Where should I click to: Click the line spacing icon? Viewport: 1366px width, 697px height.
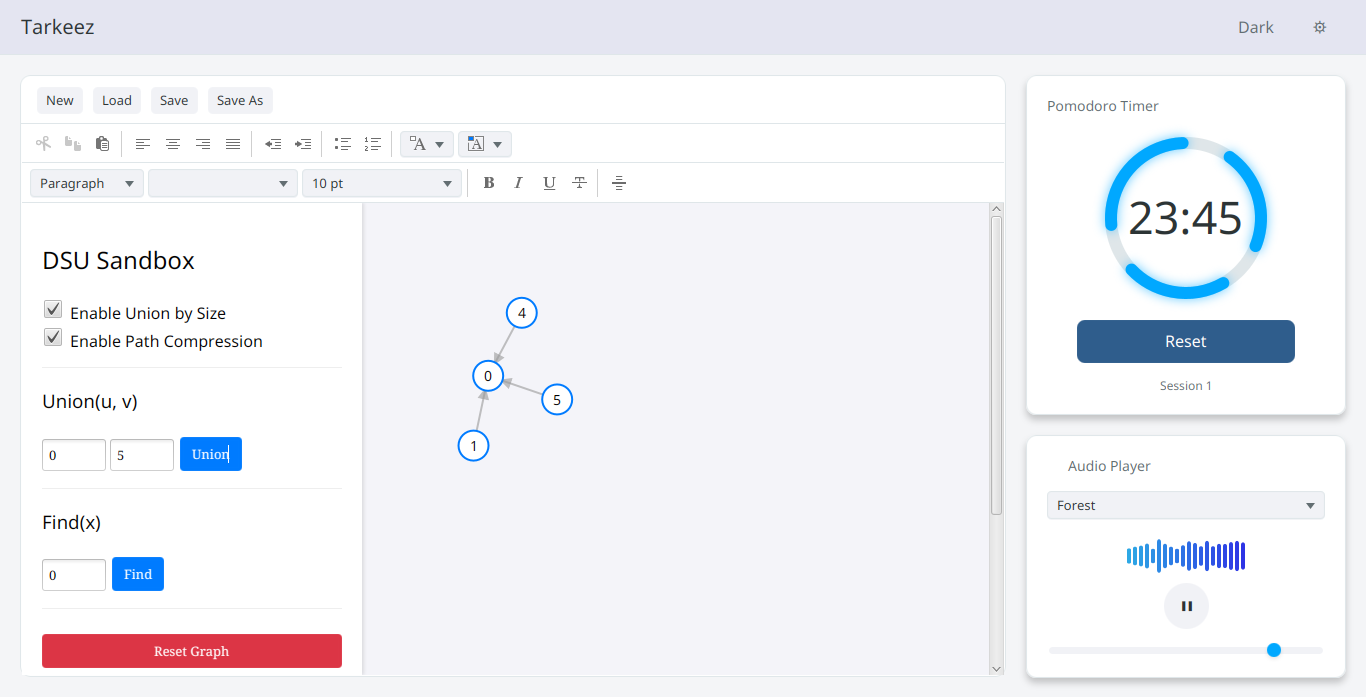click(x=619, y=183)
